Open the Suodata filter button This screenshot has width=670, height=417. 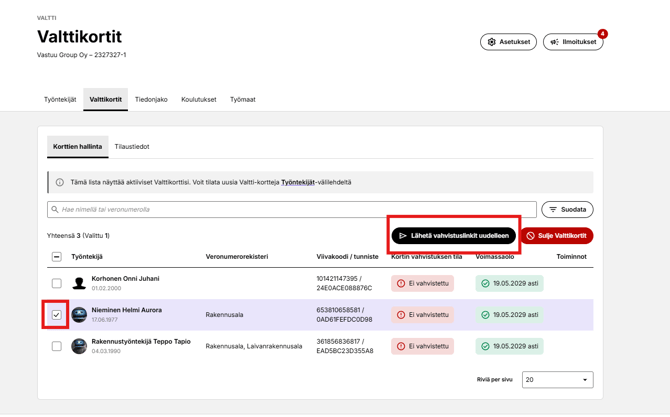(x=567, y=209)
